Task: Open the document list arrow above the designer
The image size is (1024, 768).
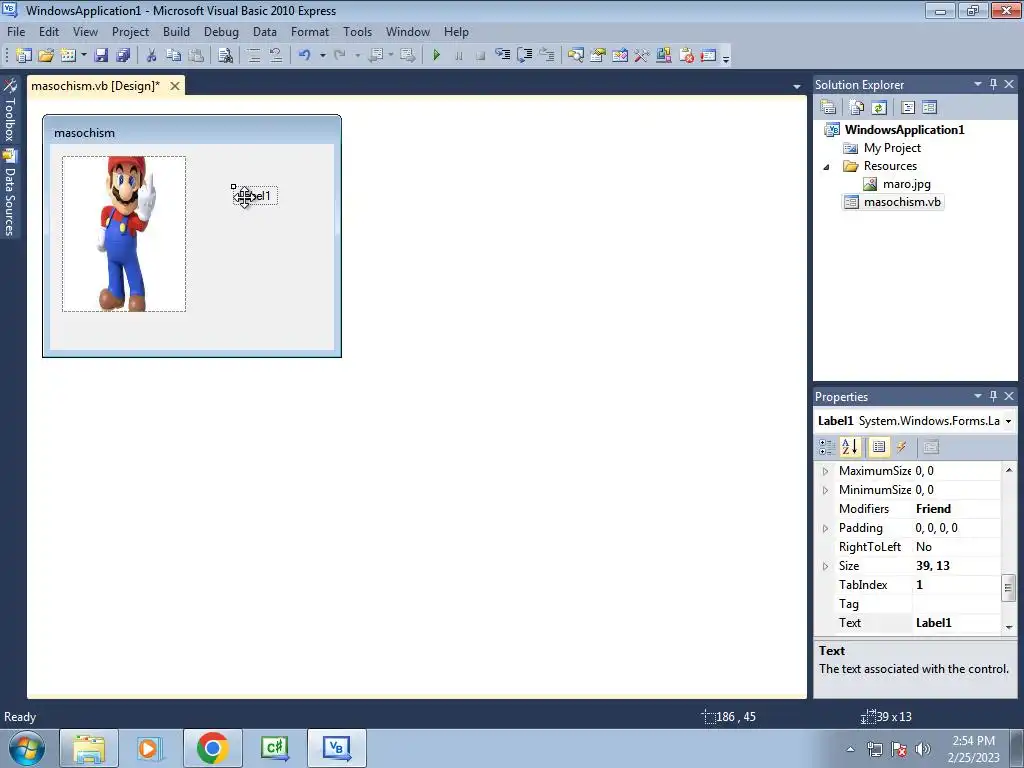Action: click(796, 86)
